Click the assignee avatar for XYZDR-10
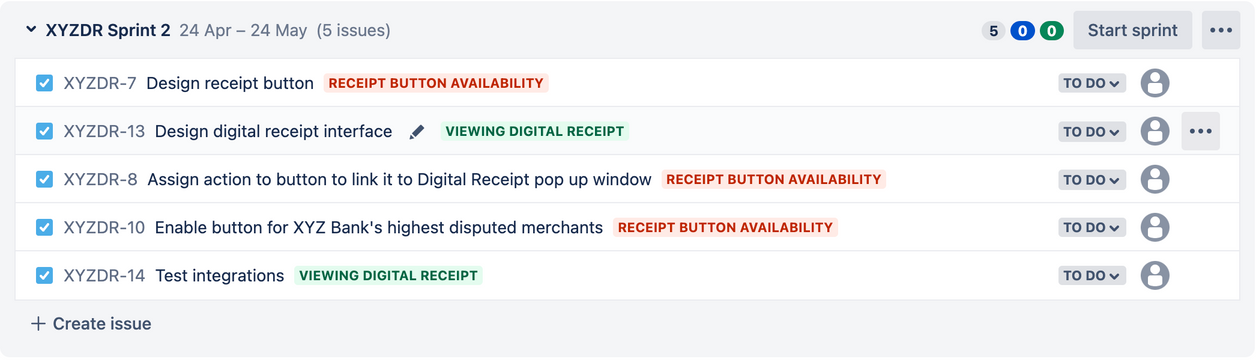 click(x=1155, y=227)
